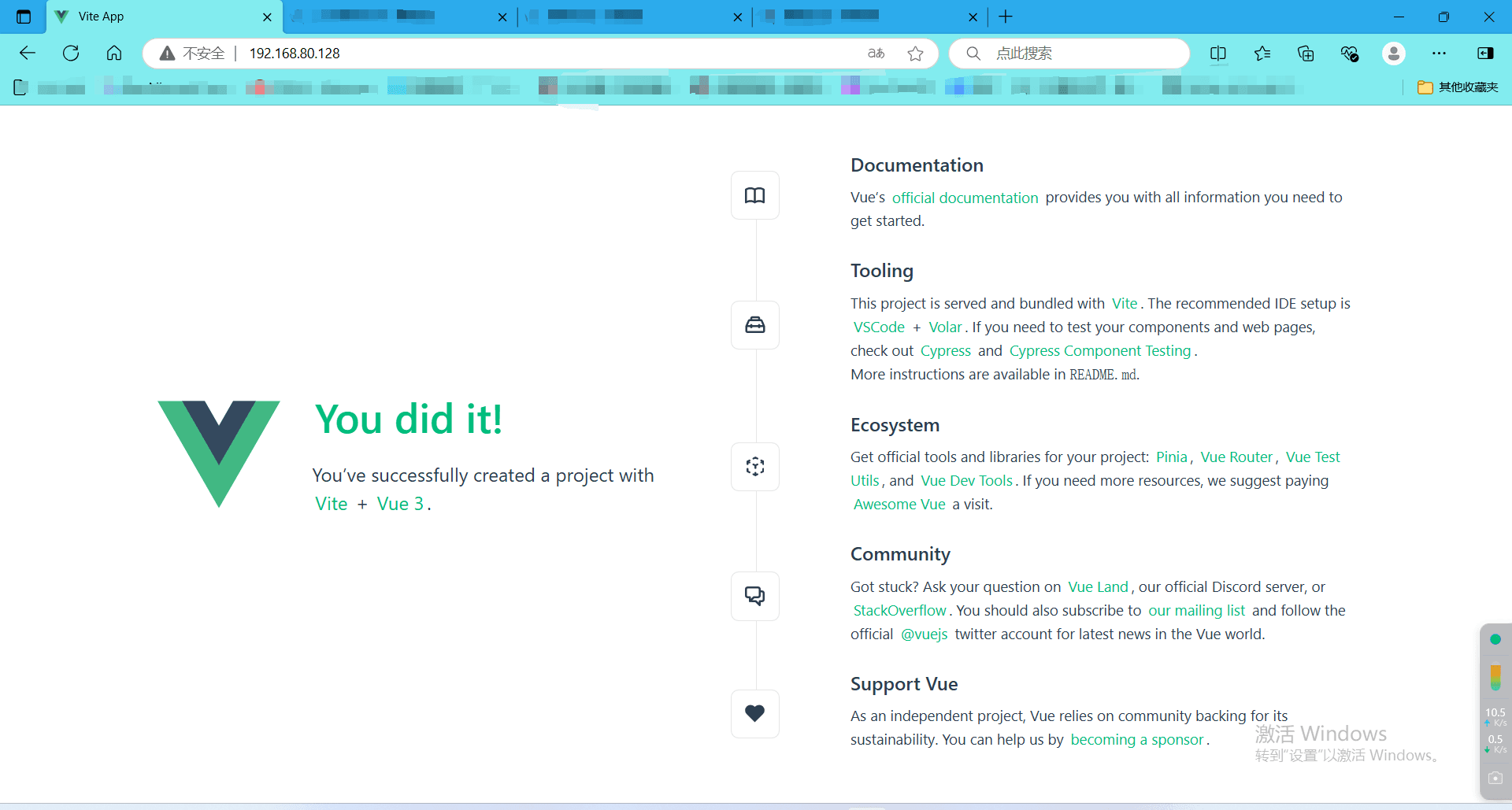This screenshot has height=810, width=1512.
Task: Open the Pinia link
Action: pyautogui.click(x=1171, y=457)
